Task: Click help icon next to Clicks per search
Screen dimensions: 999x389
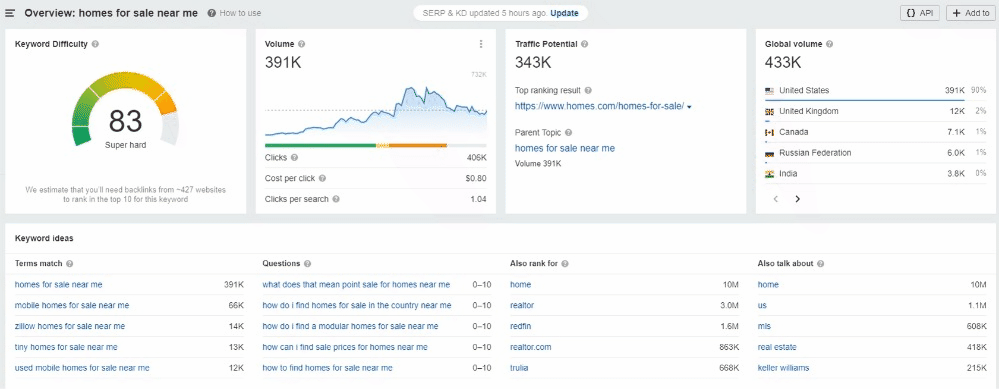Action: pos(336,199)
